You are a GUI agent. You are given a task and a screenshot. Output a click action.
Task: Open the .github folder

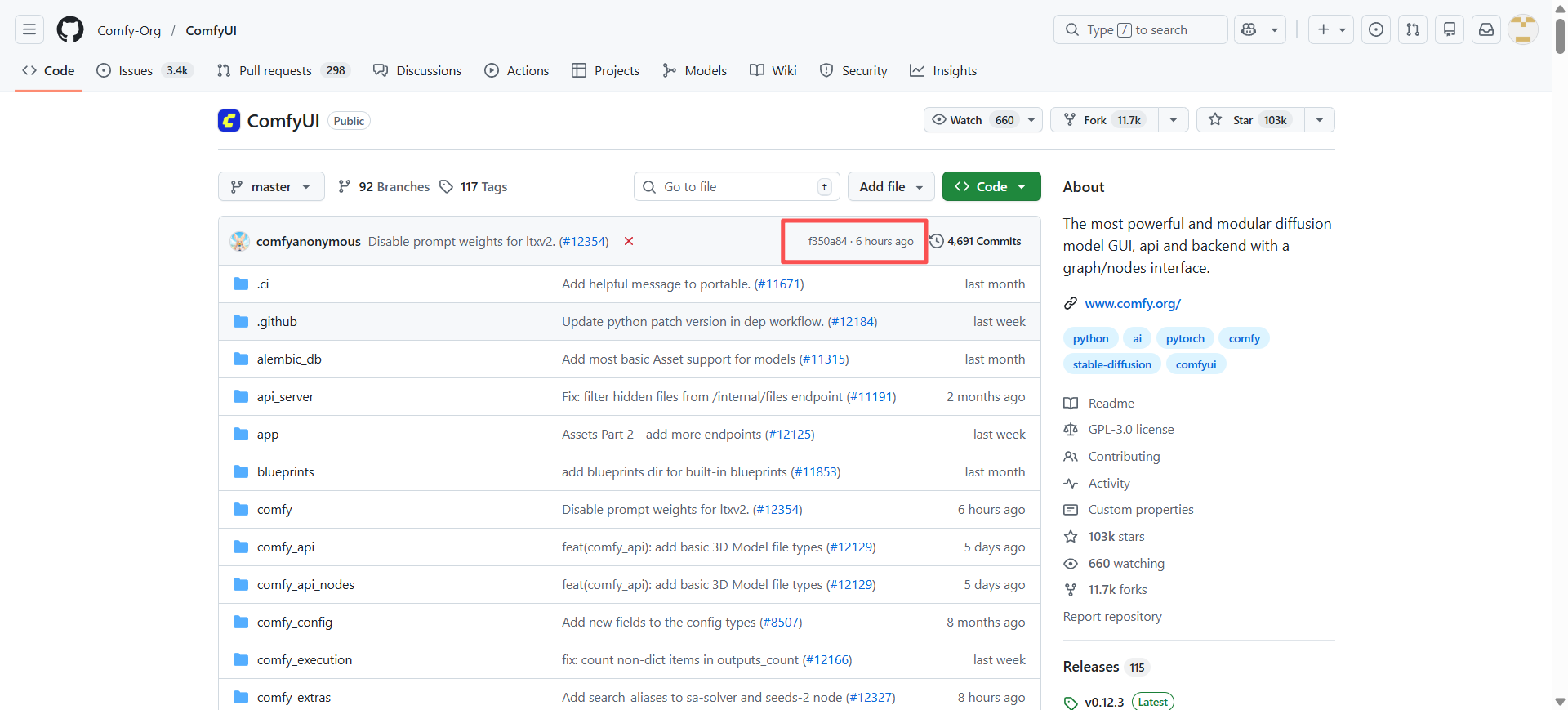click(x=277, y=321)
